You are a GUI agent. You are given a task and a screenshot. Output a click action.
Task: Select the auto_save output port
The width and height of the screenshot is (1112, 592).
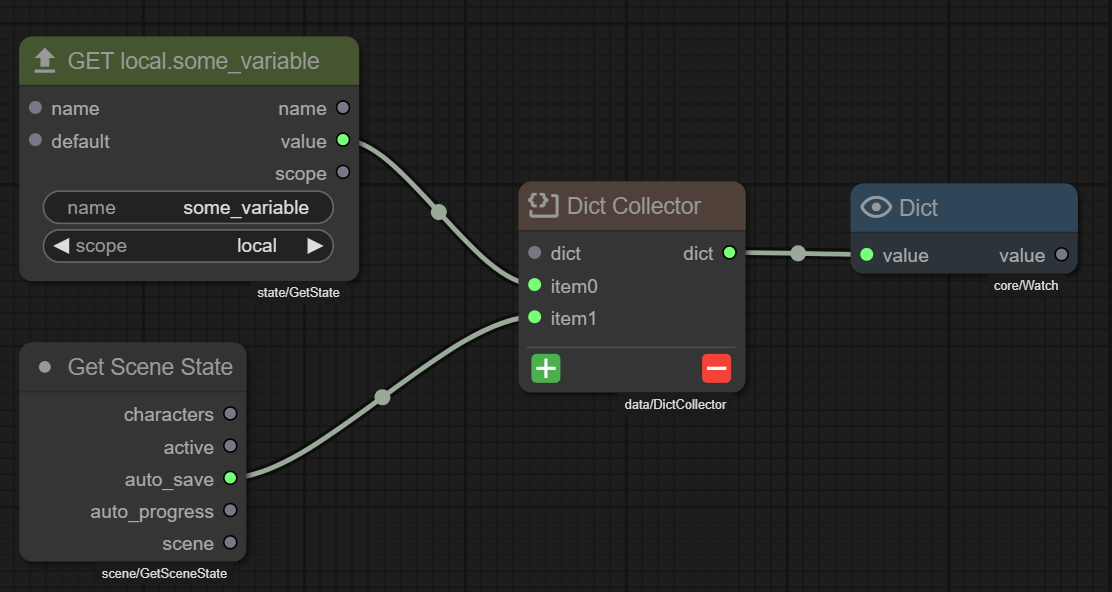(230, 479)
